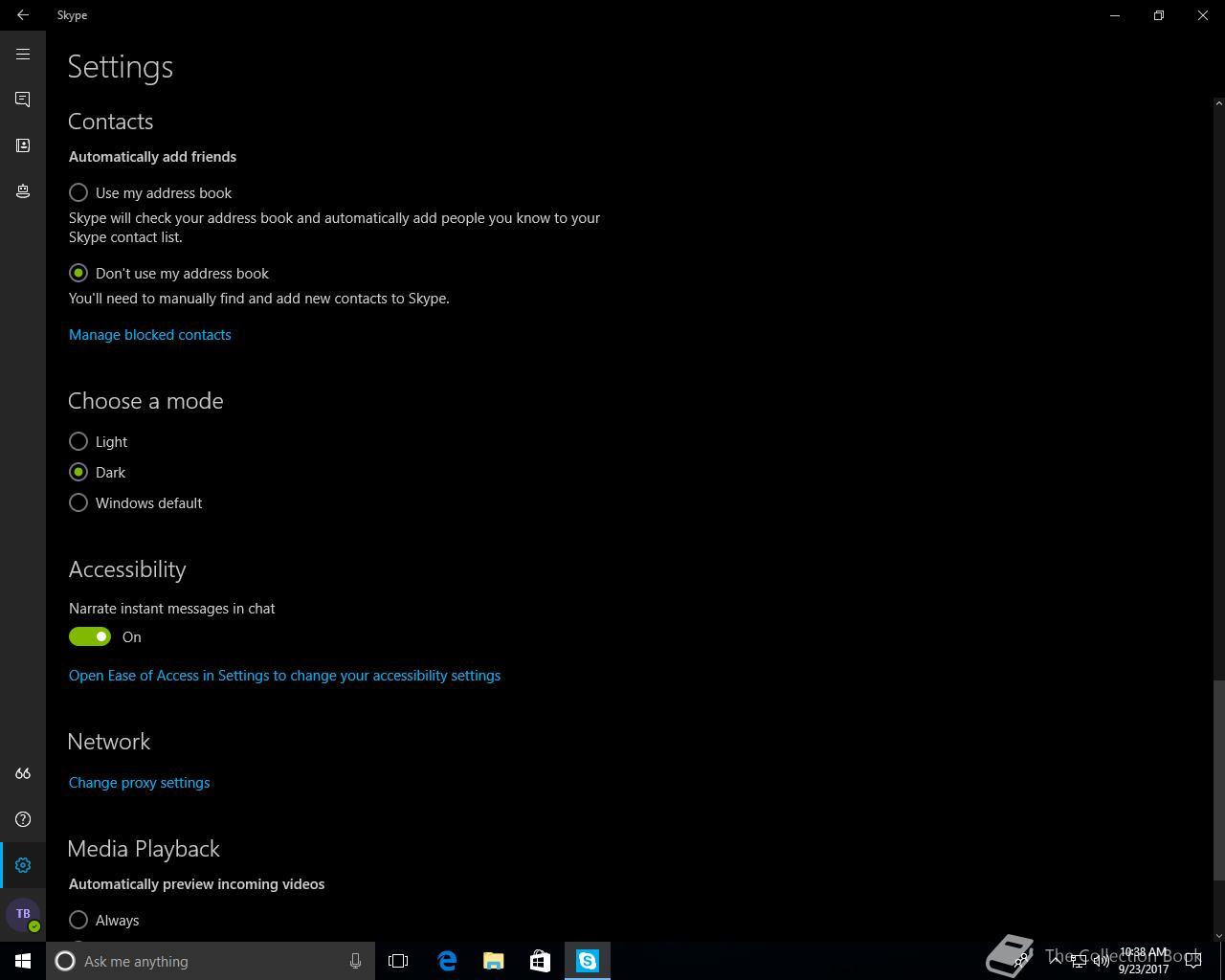Open the recent chats sidebar icon

coord(23,100)
